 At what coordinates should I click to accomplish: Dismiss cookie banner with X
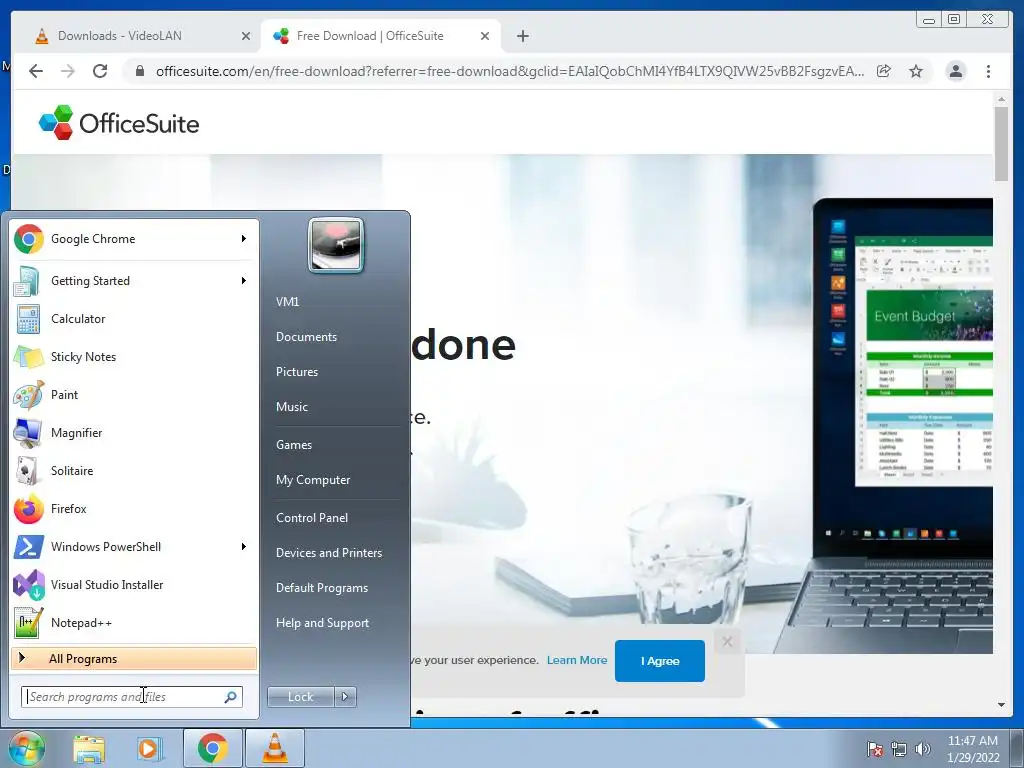(728, 642)
